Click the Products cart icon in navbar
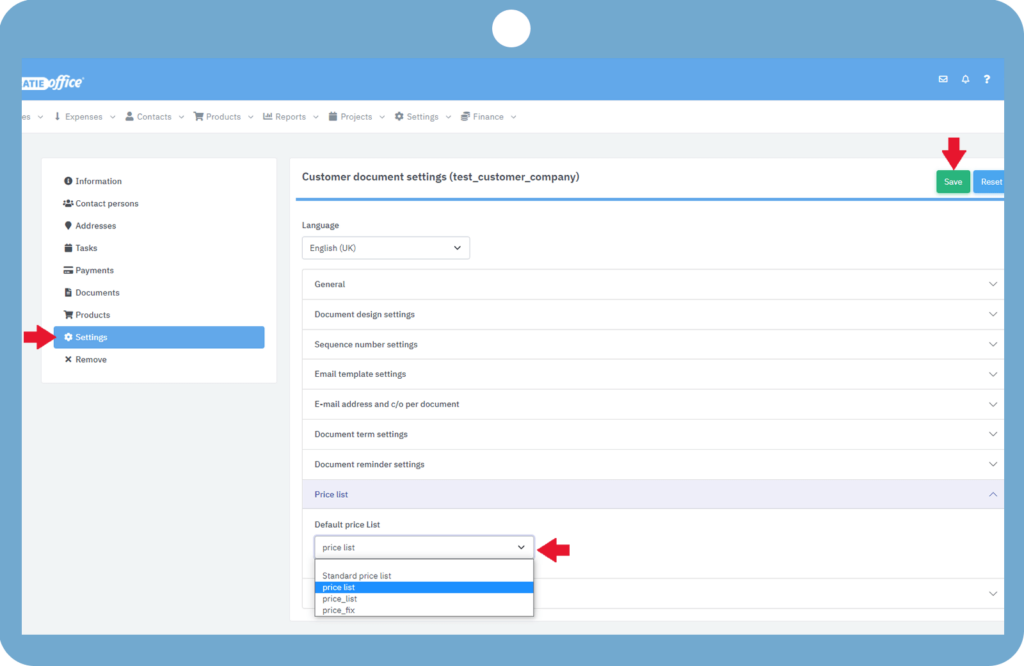Screen dimensions: 1024x666 click(199, 116)
